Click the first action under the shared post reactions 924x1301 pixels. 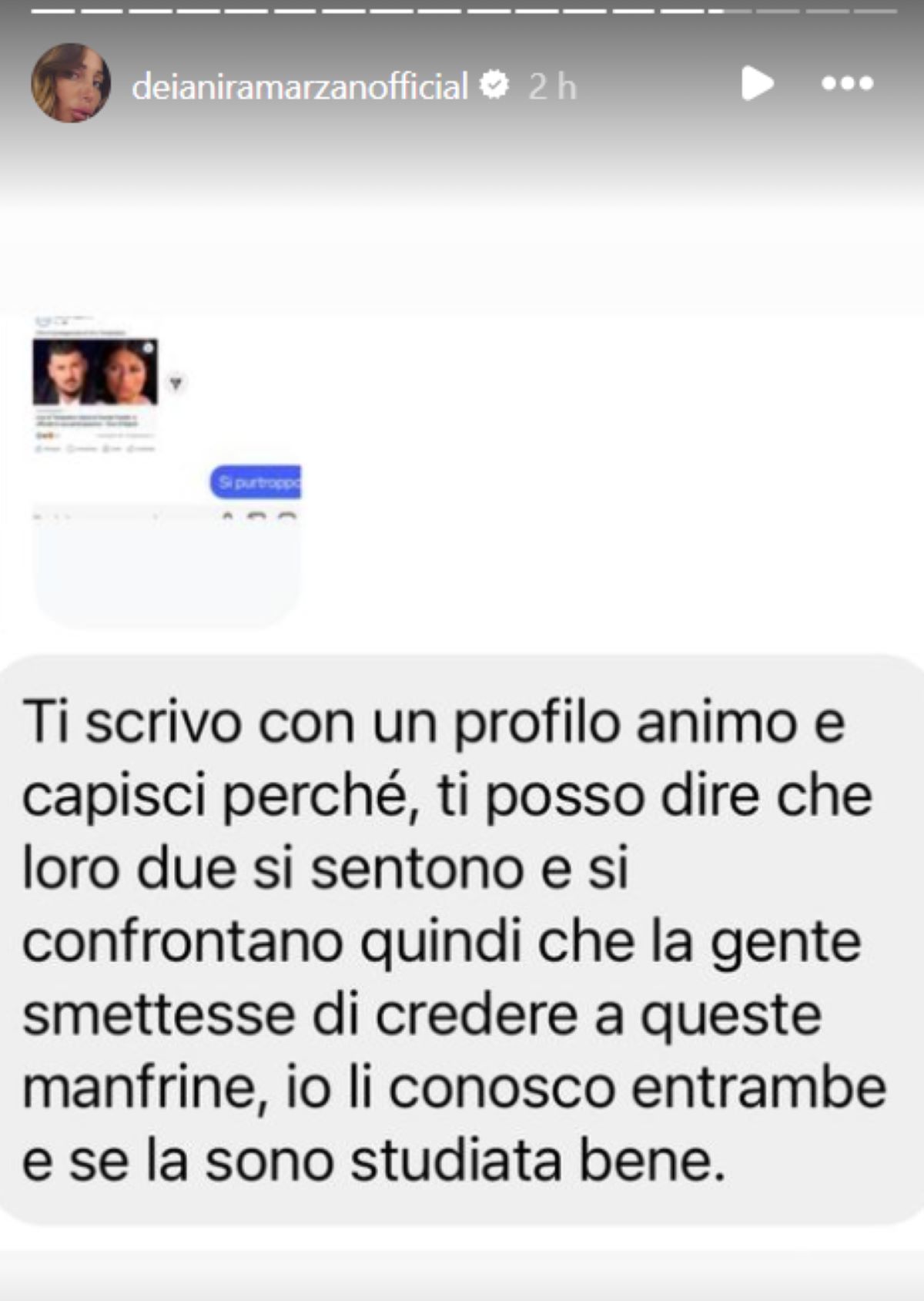47,448
